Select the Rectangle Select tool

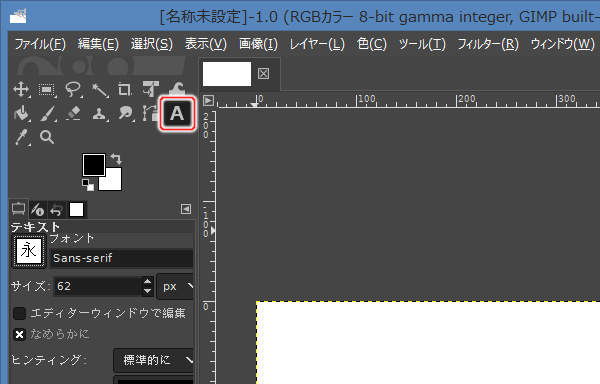click(x=47, y=90)
